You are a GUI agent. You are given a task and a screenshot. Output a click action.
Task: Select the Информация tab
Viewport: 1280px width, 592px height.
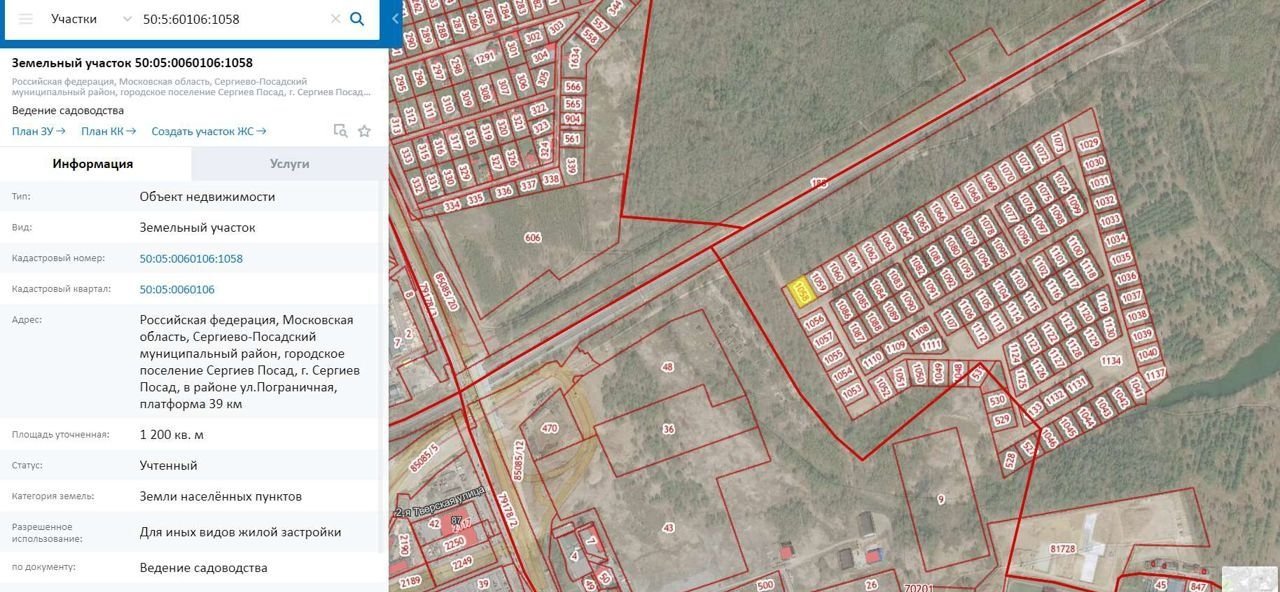pos(93,164)
